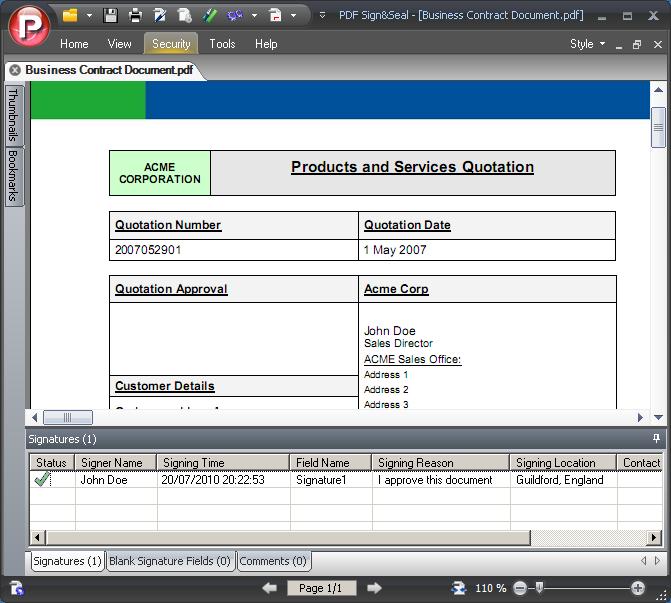Sort by the Signing Time column header

(x=223, y=463)
